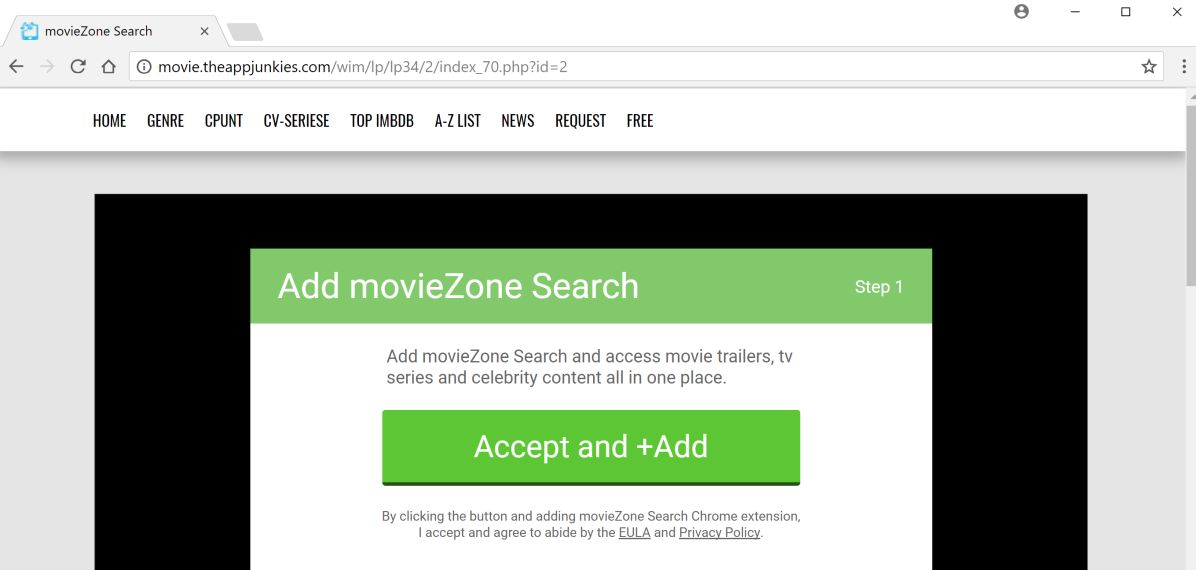Open the Chrome user profile icon
The width and height of the screenshot is (1196, 570).
tap(1021, 11)
